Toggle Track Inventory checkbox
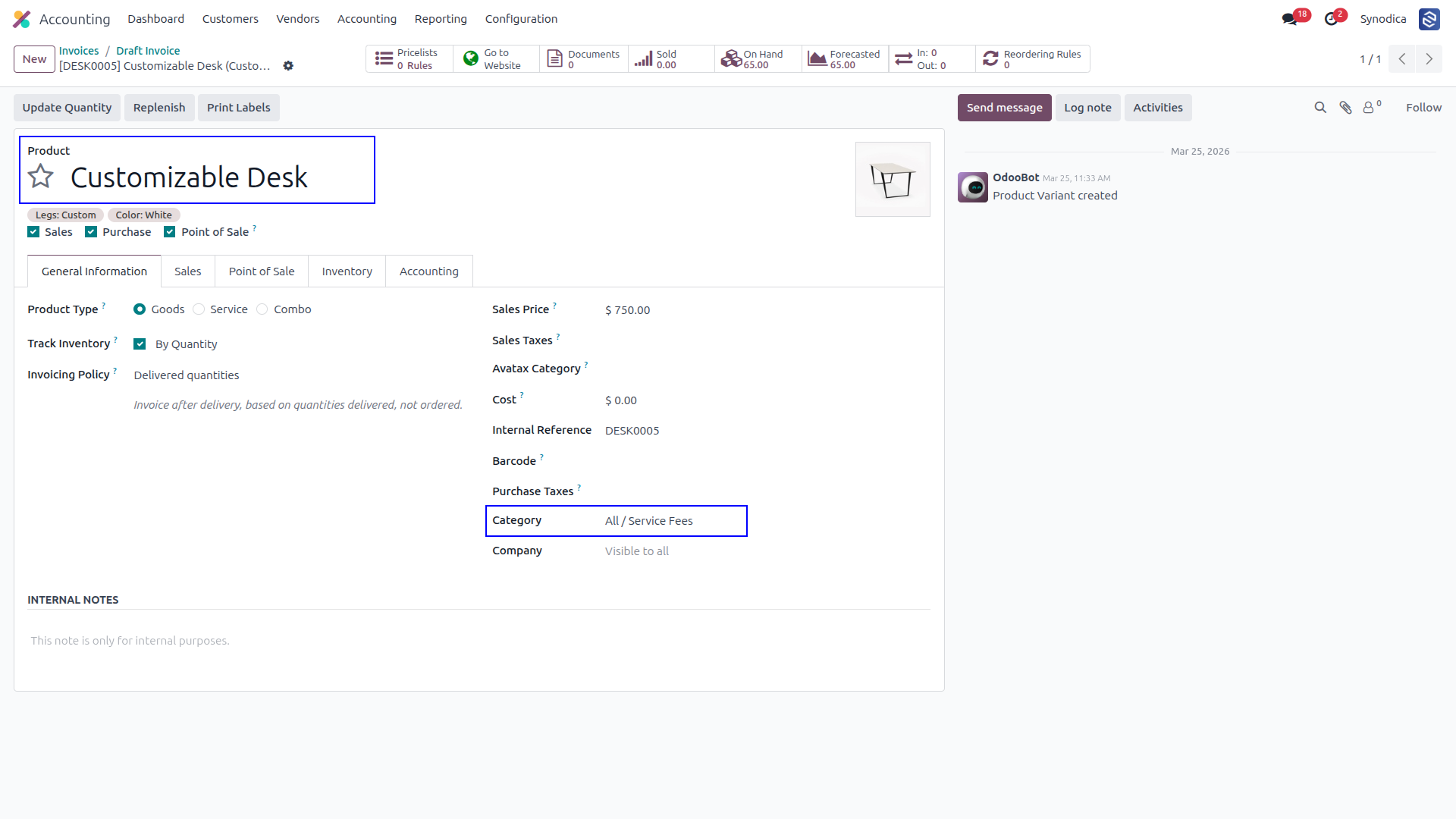 140,344
